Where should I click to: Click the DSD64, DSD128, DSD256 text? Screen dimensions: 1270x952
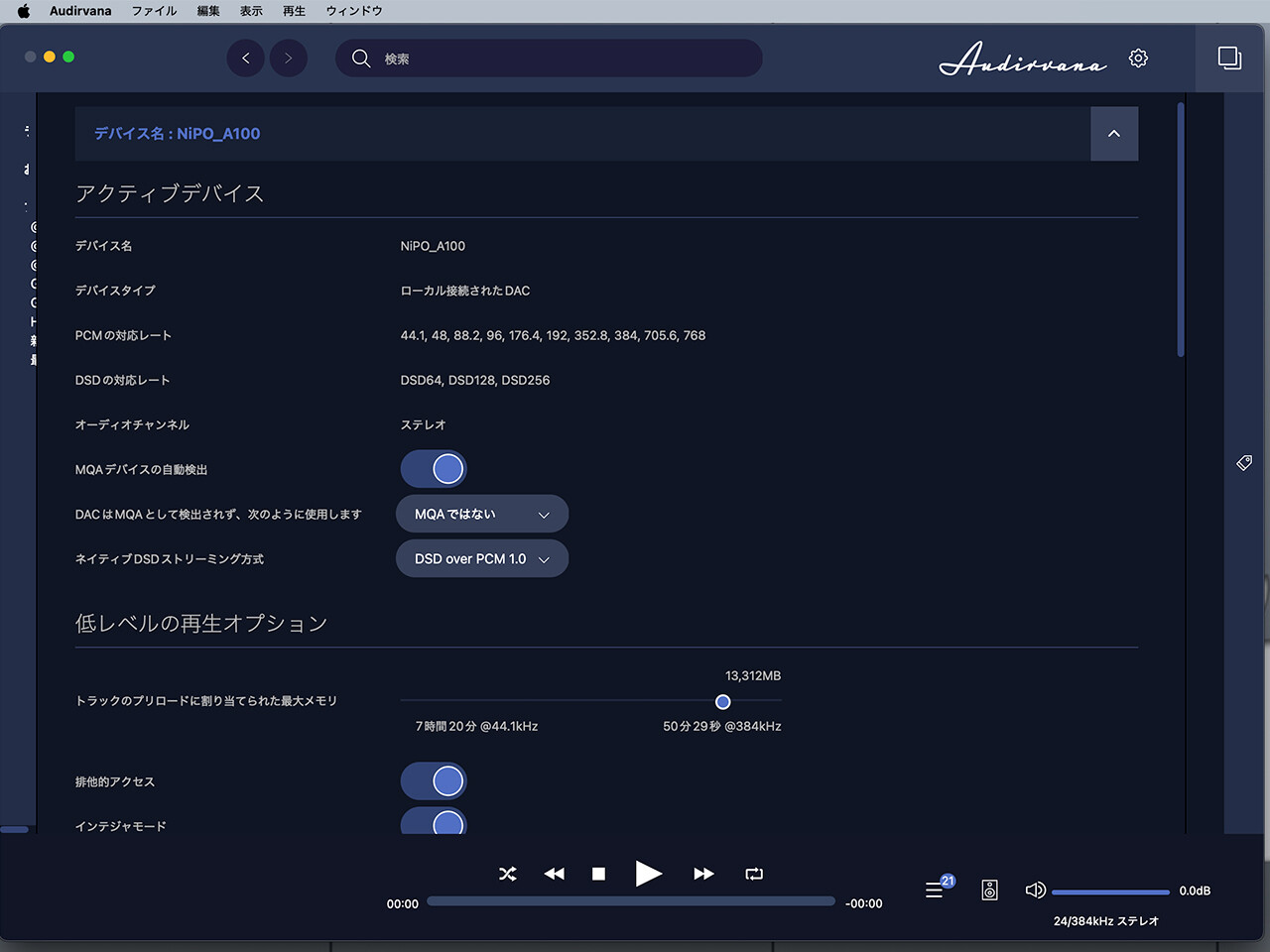[475, 380]
